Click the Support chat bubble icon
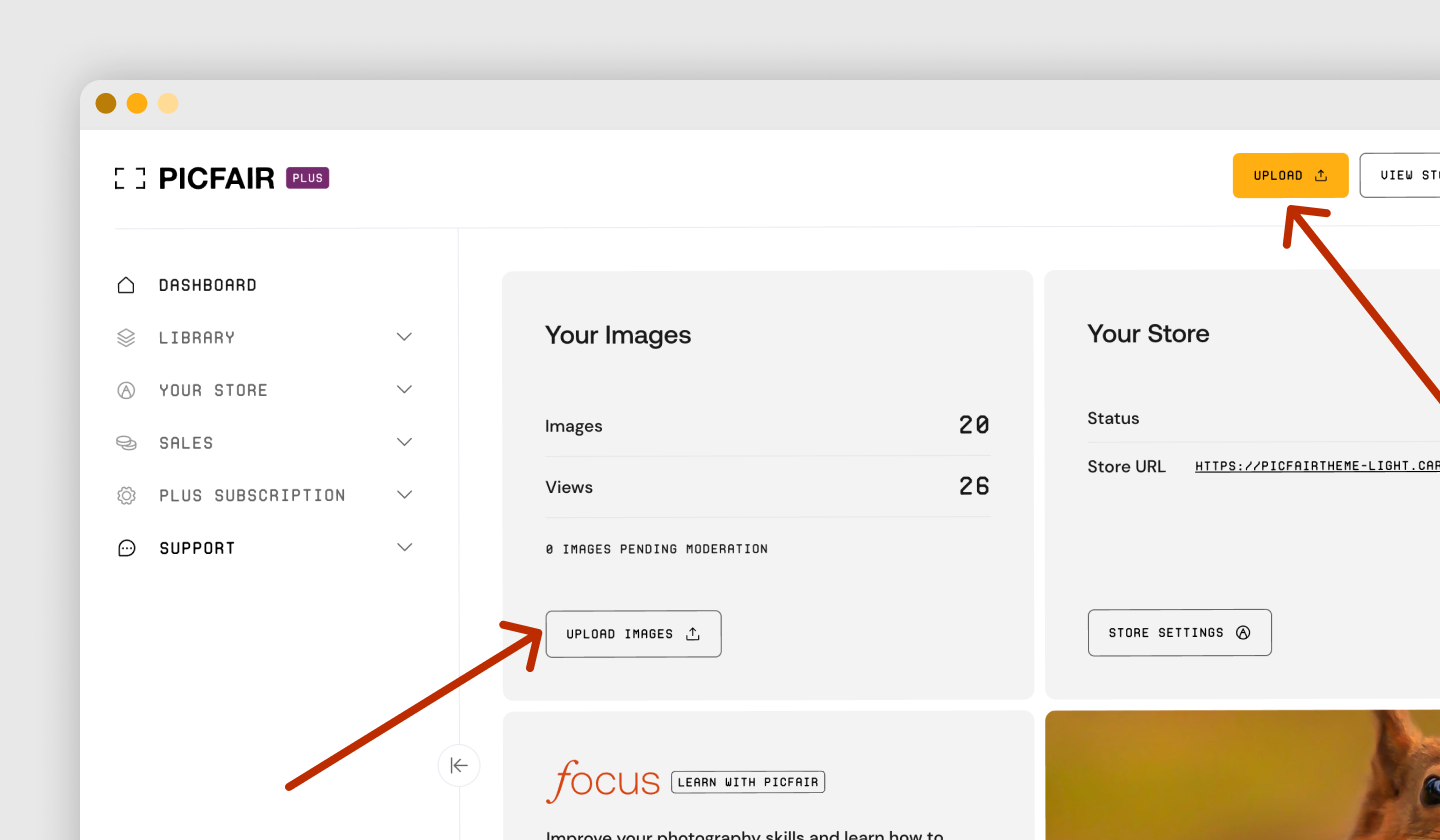Image resolution: width=1440 pixels, height=840 pixels. click(x=125, y=547)
